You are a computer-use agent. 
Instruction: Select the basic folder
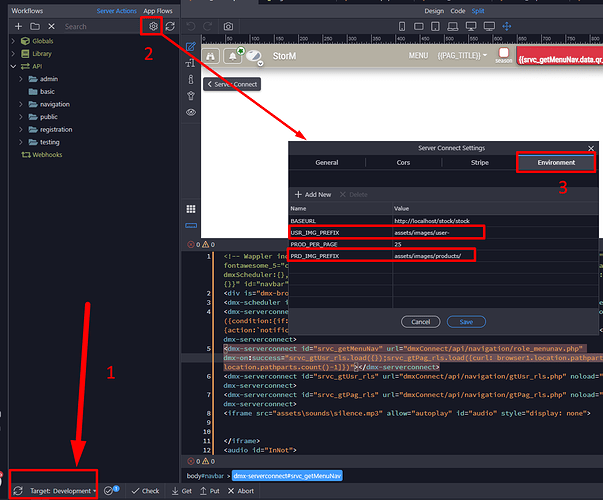[x=42, y=92]
